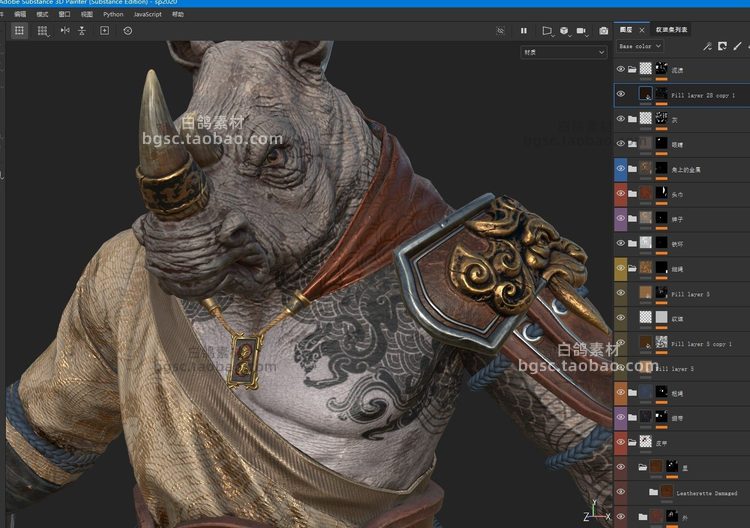Toggle the hide-overlay crossed eye icon
750x528 pixels.
click(x=500, y=31)
